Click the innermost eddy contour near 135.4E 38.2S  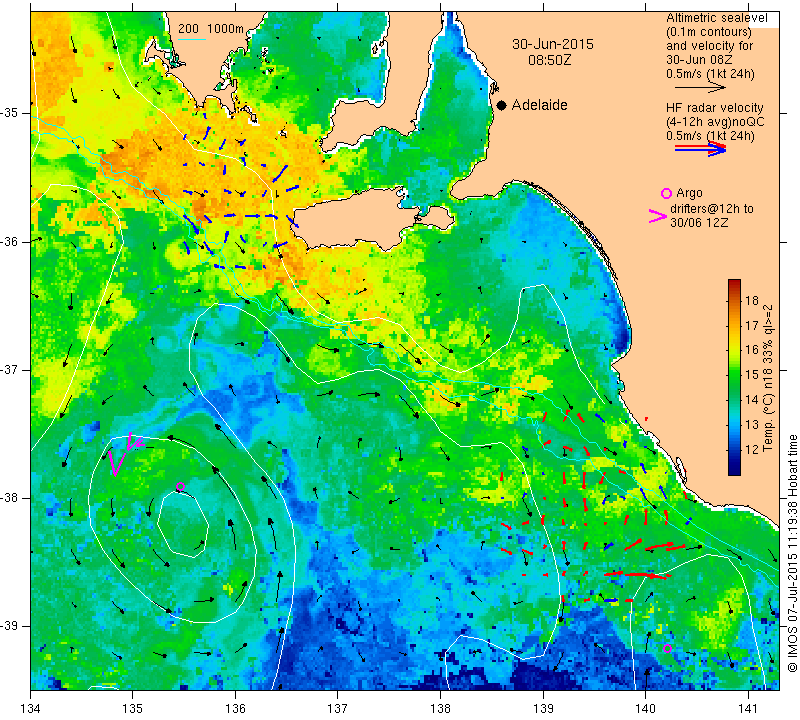point(183,525)
